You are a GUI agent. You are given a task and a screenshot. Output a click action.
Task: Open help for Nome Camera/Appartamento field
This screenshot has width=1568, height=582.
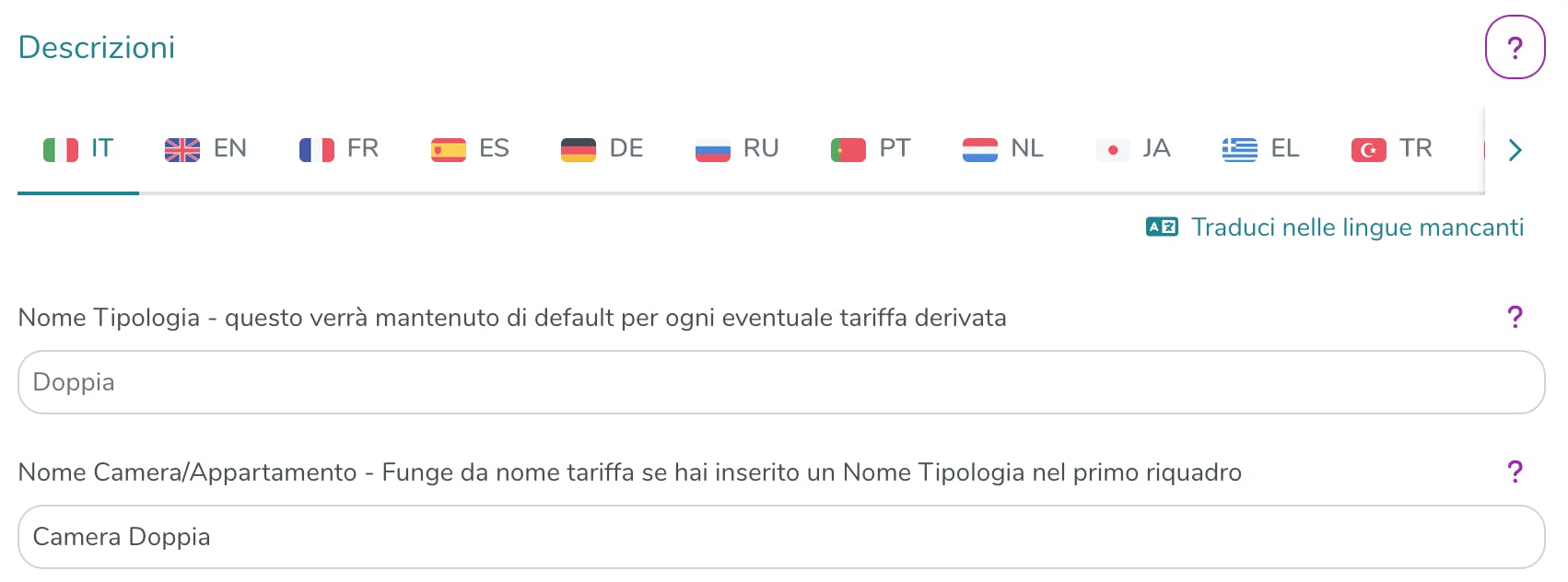[x=1515, y=472]
